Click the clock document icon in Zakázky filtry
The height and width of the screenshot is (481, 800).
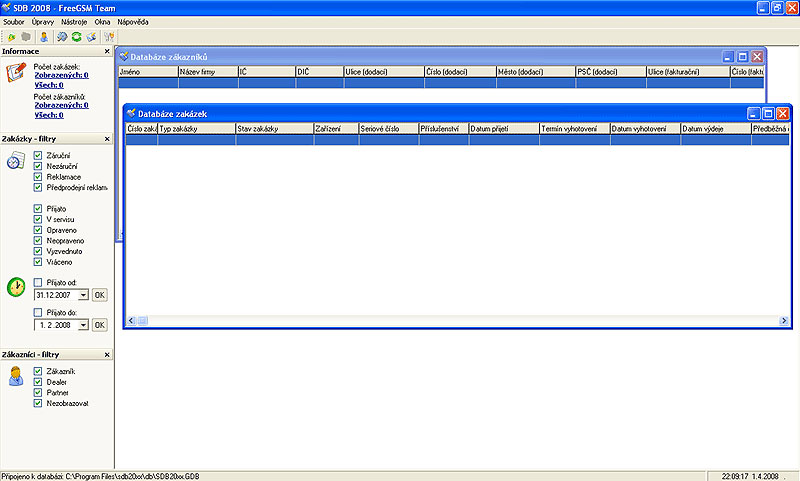point(16,161)
